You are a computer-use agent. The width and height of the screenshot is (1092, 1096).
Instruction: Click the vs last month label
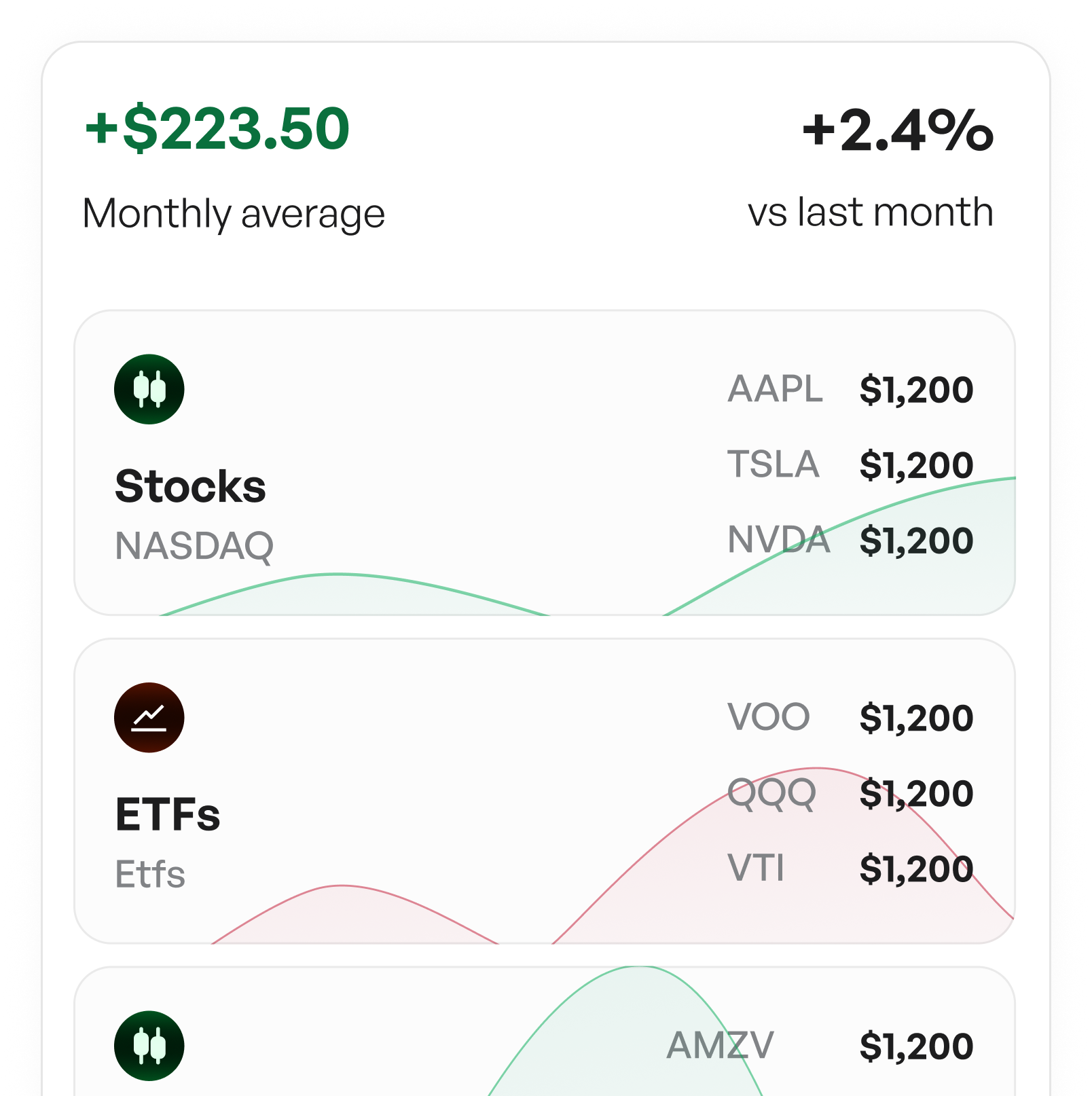coord(871,212)
